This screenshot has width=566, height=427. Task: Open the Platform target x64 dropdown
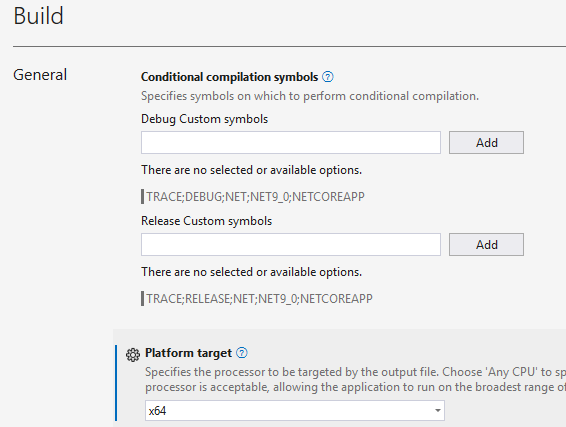(295, 410)
